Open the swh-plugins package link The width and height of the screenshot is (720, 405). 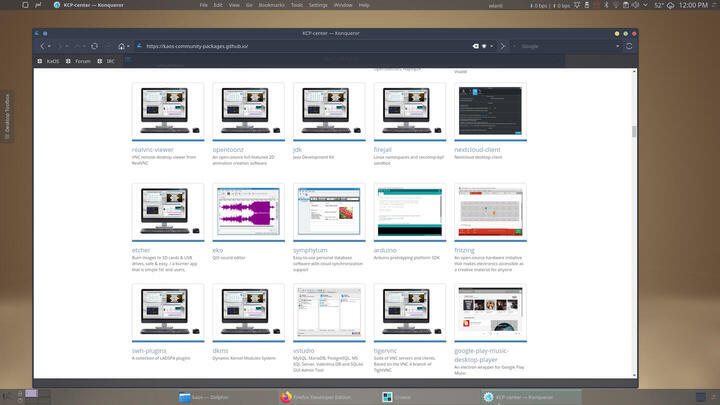(149, 351)
